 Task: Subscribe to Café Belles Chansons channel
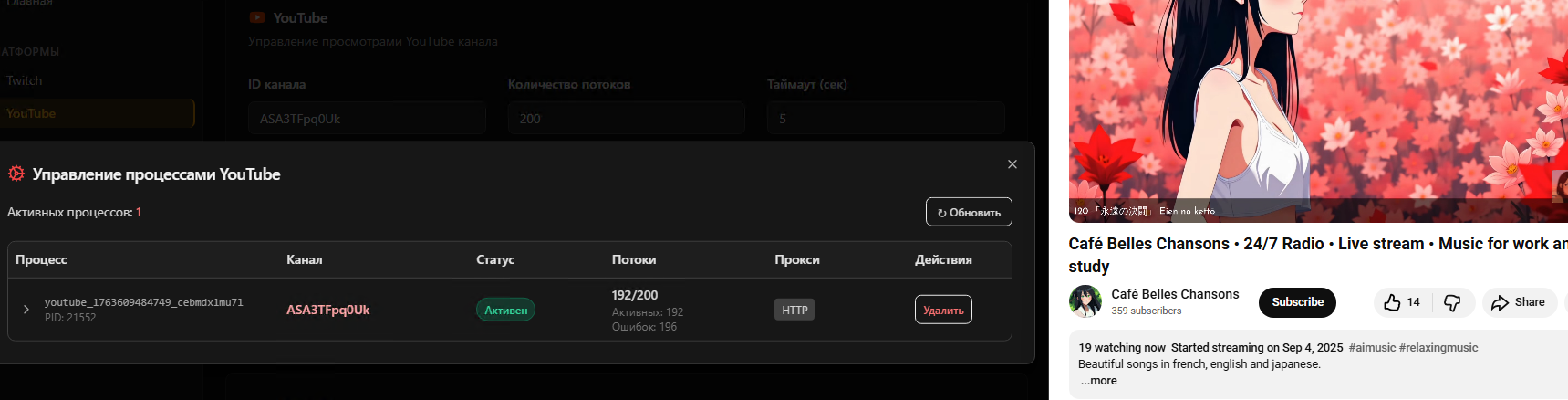[x=1297, y=302]
